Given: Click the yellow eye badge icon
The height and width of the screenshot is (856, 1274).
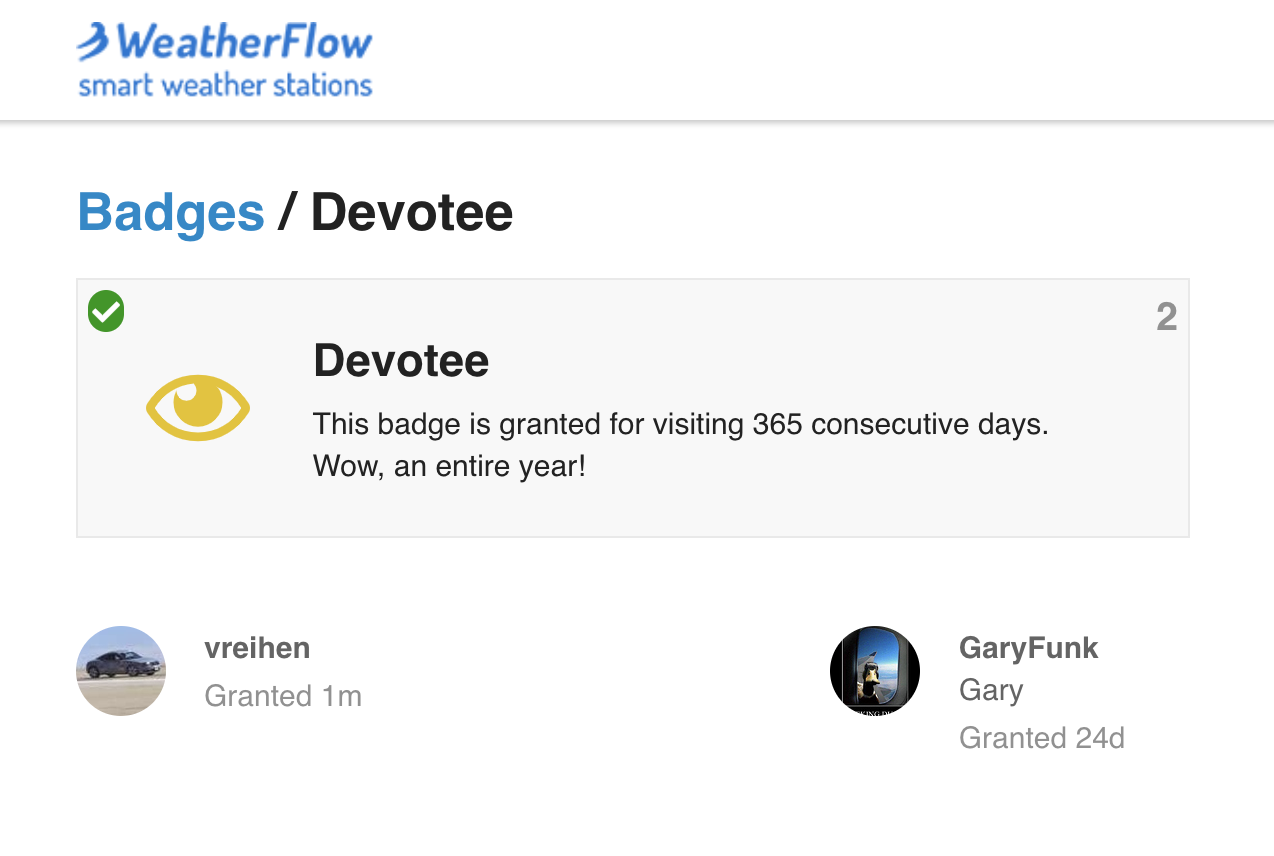Looking at the screenshot, I should (x=198, y=407).
